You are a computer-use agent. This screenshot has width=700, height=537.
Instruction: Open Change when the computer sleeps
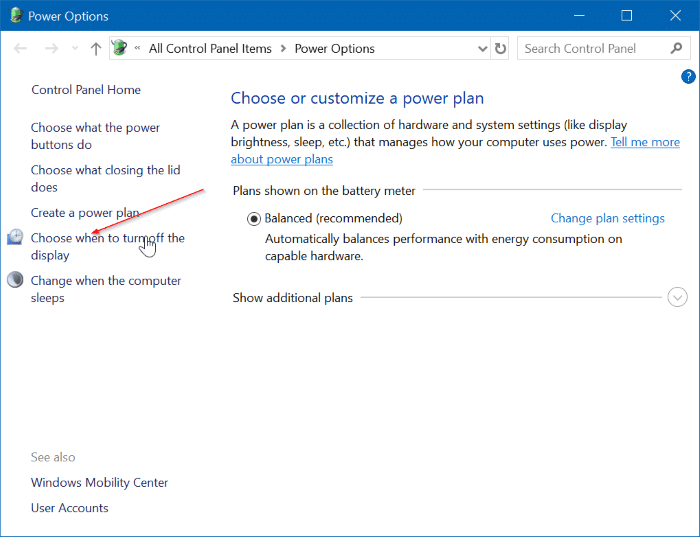point(106,289)
